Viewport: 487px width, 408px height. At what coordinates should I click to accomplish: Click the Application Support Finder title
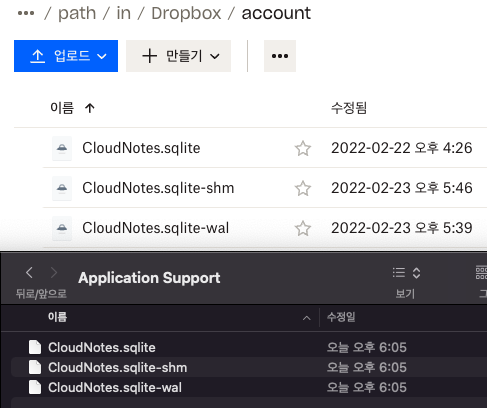(x=149, y=278)
